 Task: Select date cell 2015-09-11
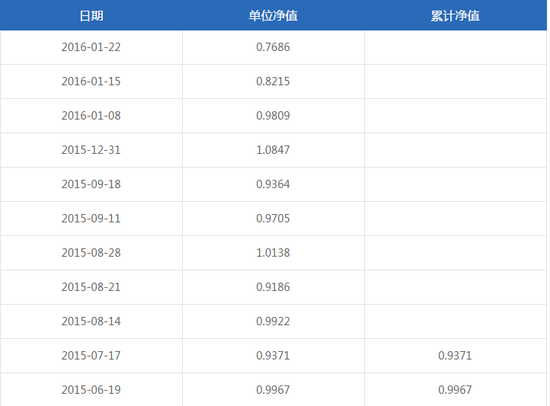(x=91, y=218)
